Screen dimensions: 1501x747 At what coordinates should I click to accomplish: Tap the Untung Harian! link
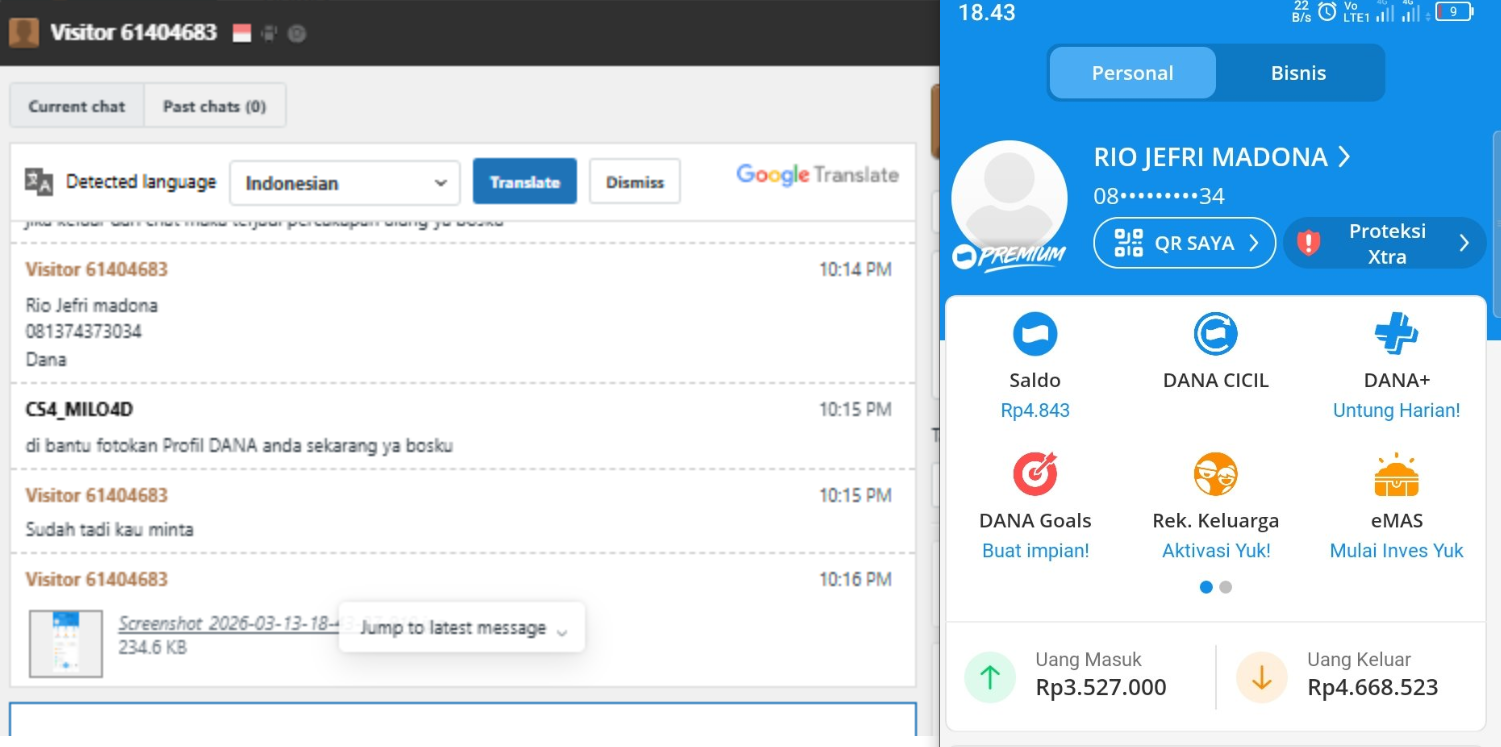click(x=1396, y=410)
